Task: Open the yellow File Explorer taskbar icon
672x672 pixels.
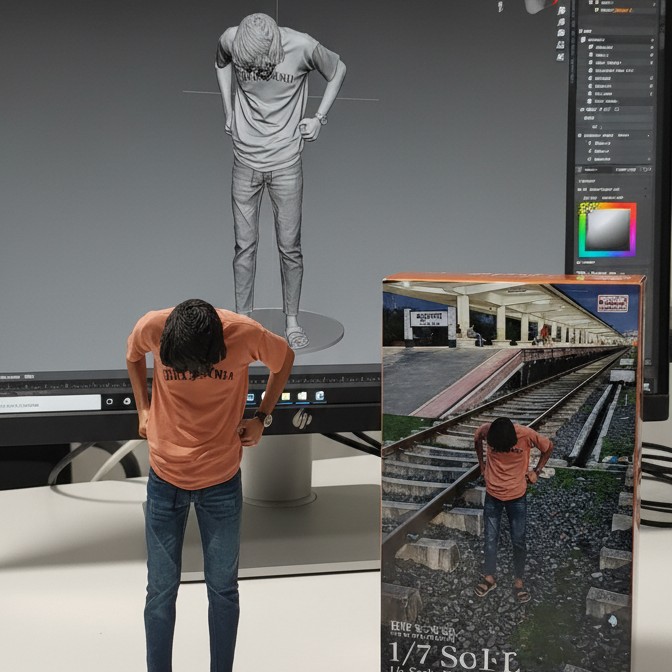Action: (286, 397)
